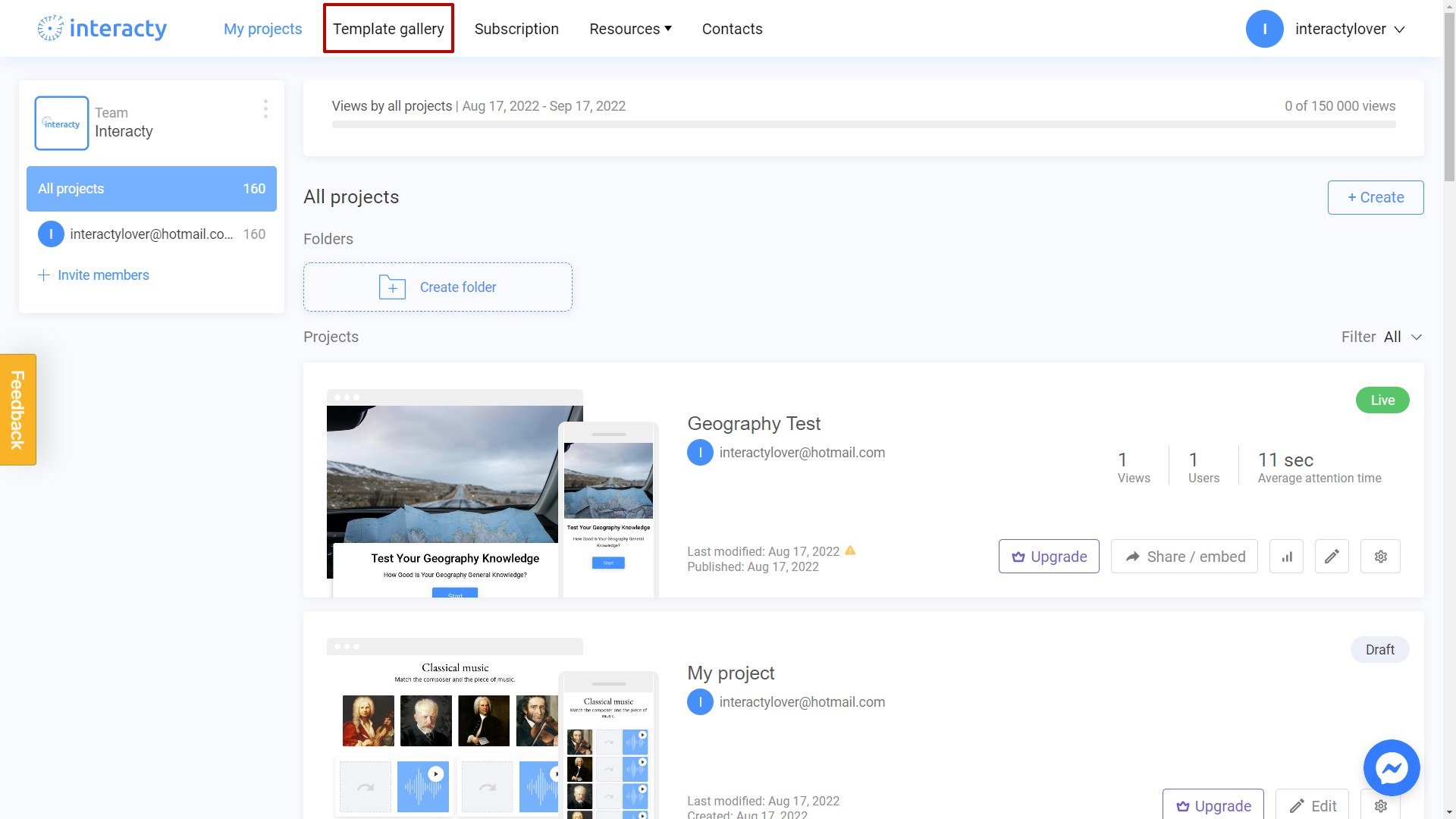
Task: Click the folder-plus icon
Action: click(x=392, y=287)
